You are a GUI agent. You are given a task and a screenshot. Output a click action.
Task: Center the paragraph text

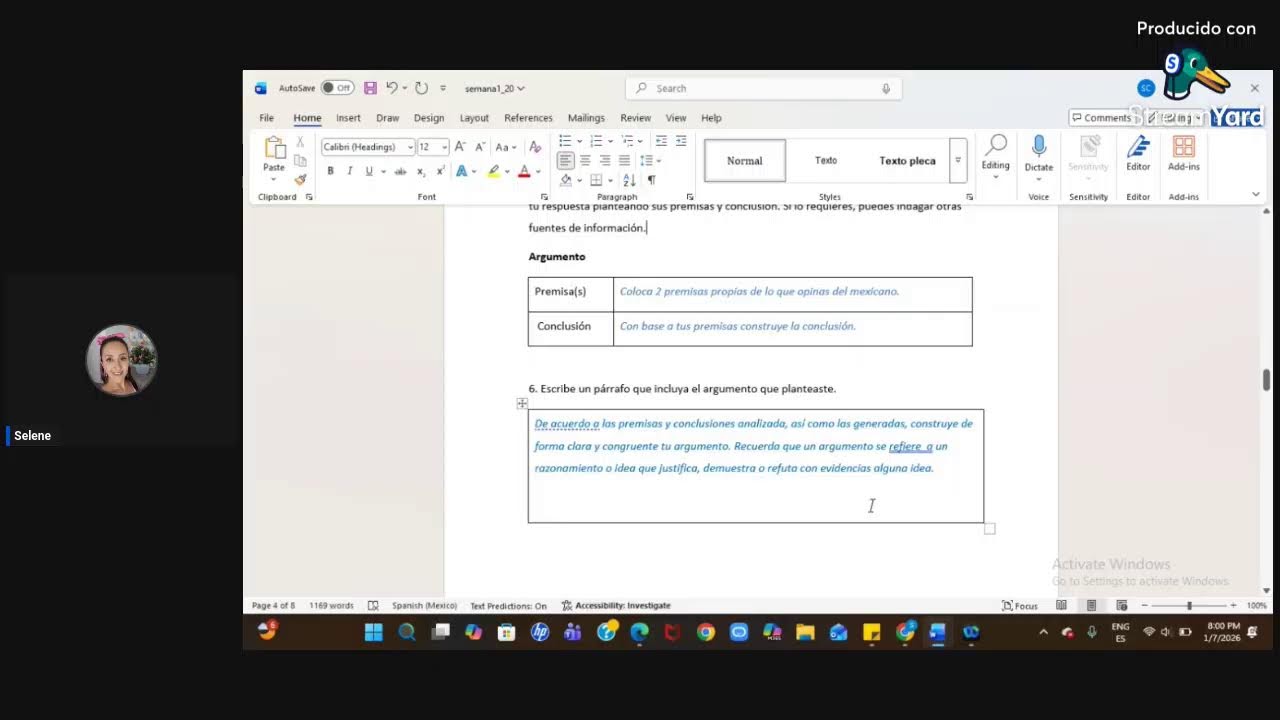point(585,160)
